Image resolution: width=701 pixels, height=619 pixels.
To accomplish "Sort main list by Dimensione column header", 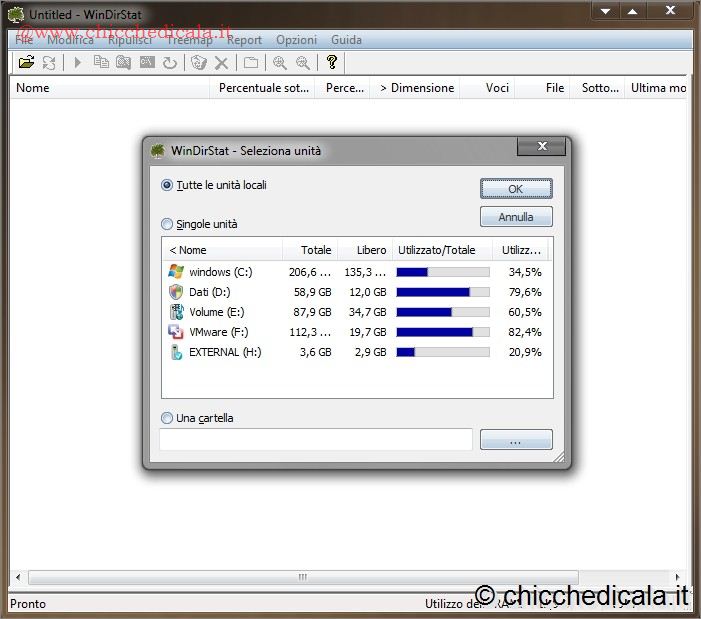I will [416, 88].
